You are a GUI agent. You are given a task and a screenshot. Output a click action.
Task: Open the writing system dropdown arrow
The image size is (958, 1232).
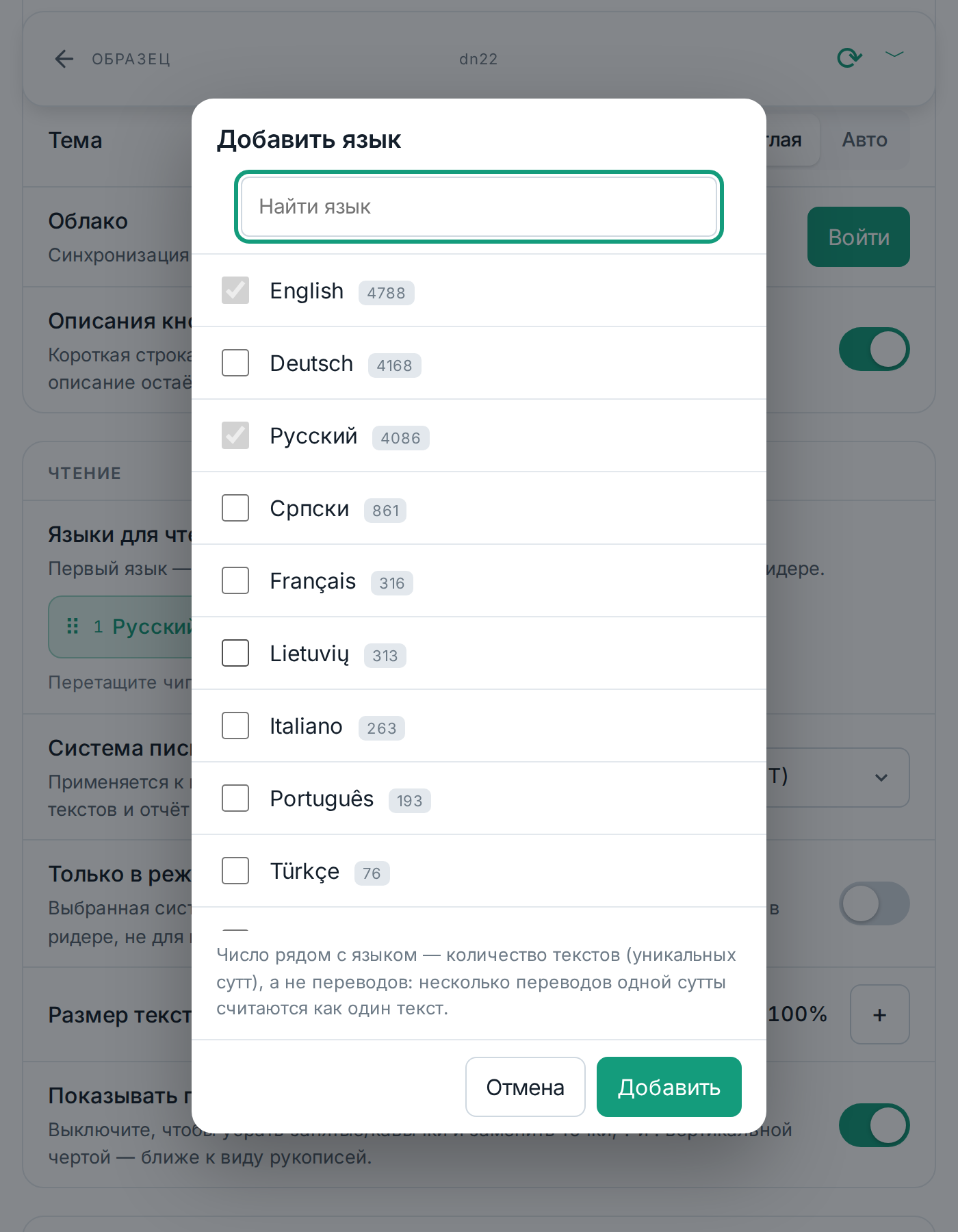[881, 778]
